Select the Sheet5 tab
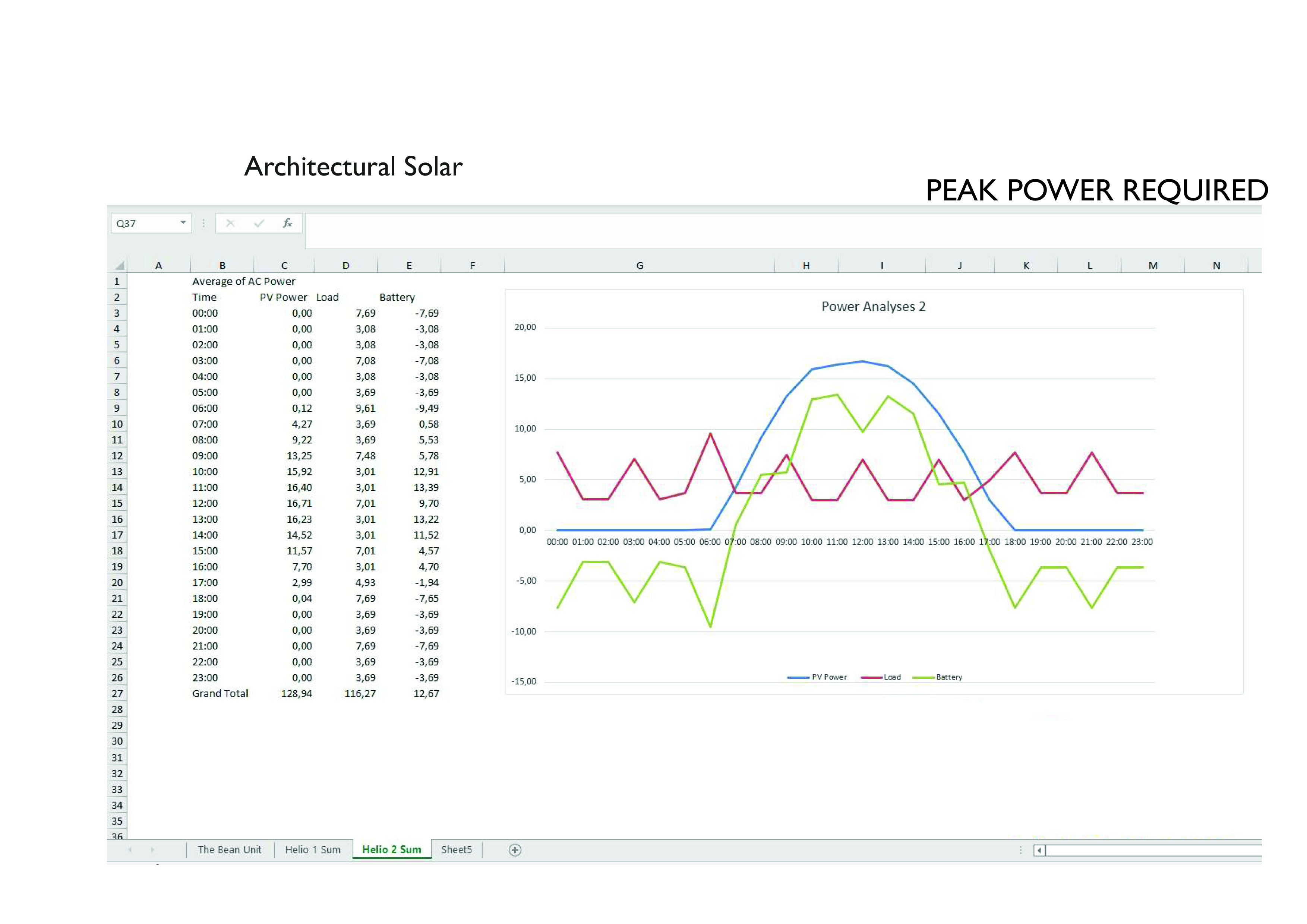This screenshot has height=924, width=1307. 456,850
